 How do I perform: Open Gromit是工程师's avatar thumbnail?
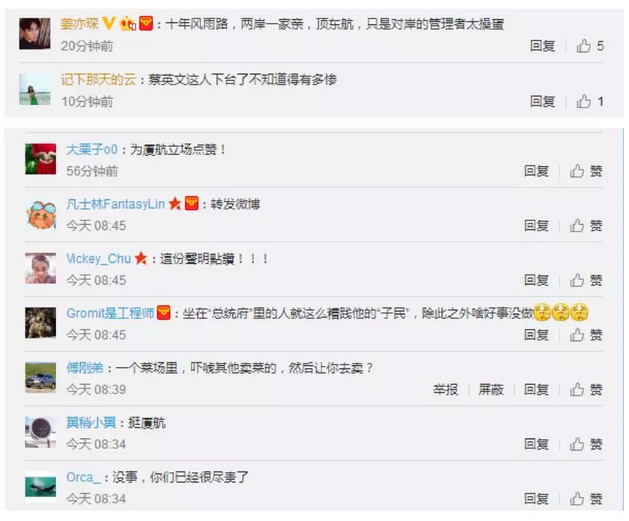coord(41,323)
